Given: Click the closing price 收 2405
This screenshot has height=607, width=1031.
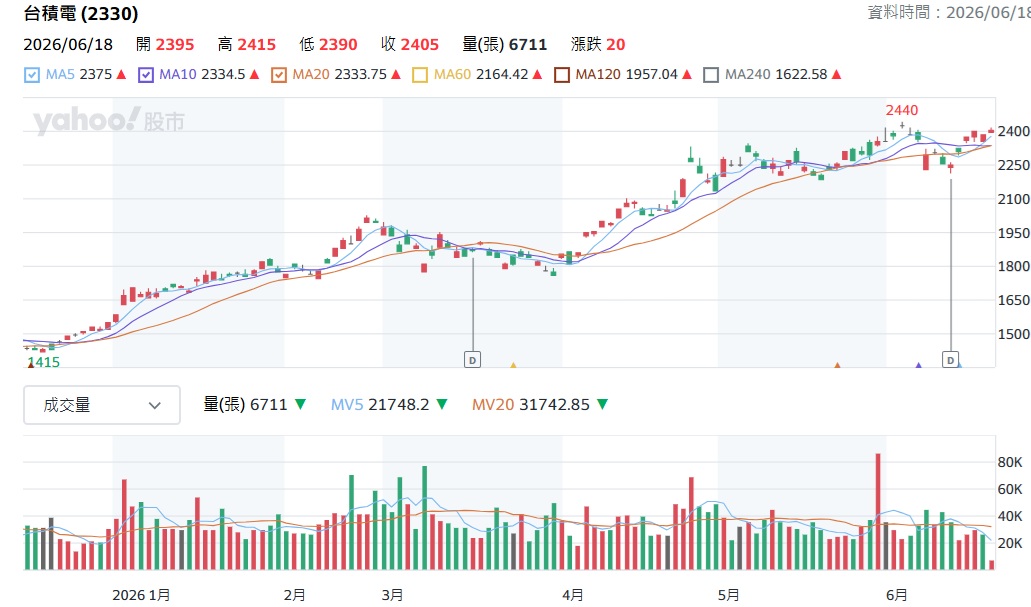Looking at the screenshot, I should point(410,45).
